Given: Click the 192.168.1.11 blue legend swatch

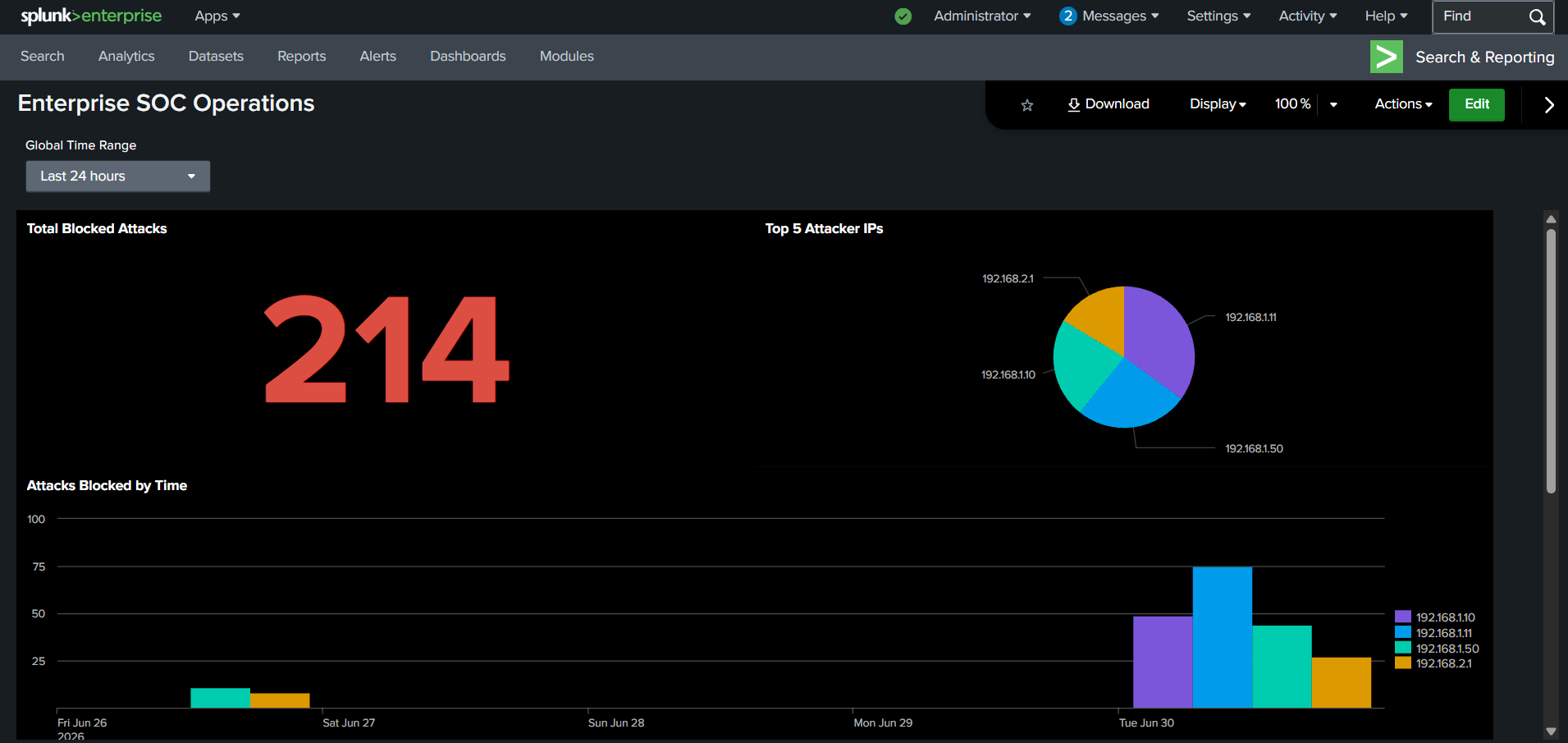Looking at the screenshot, I should (1403, 633).
